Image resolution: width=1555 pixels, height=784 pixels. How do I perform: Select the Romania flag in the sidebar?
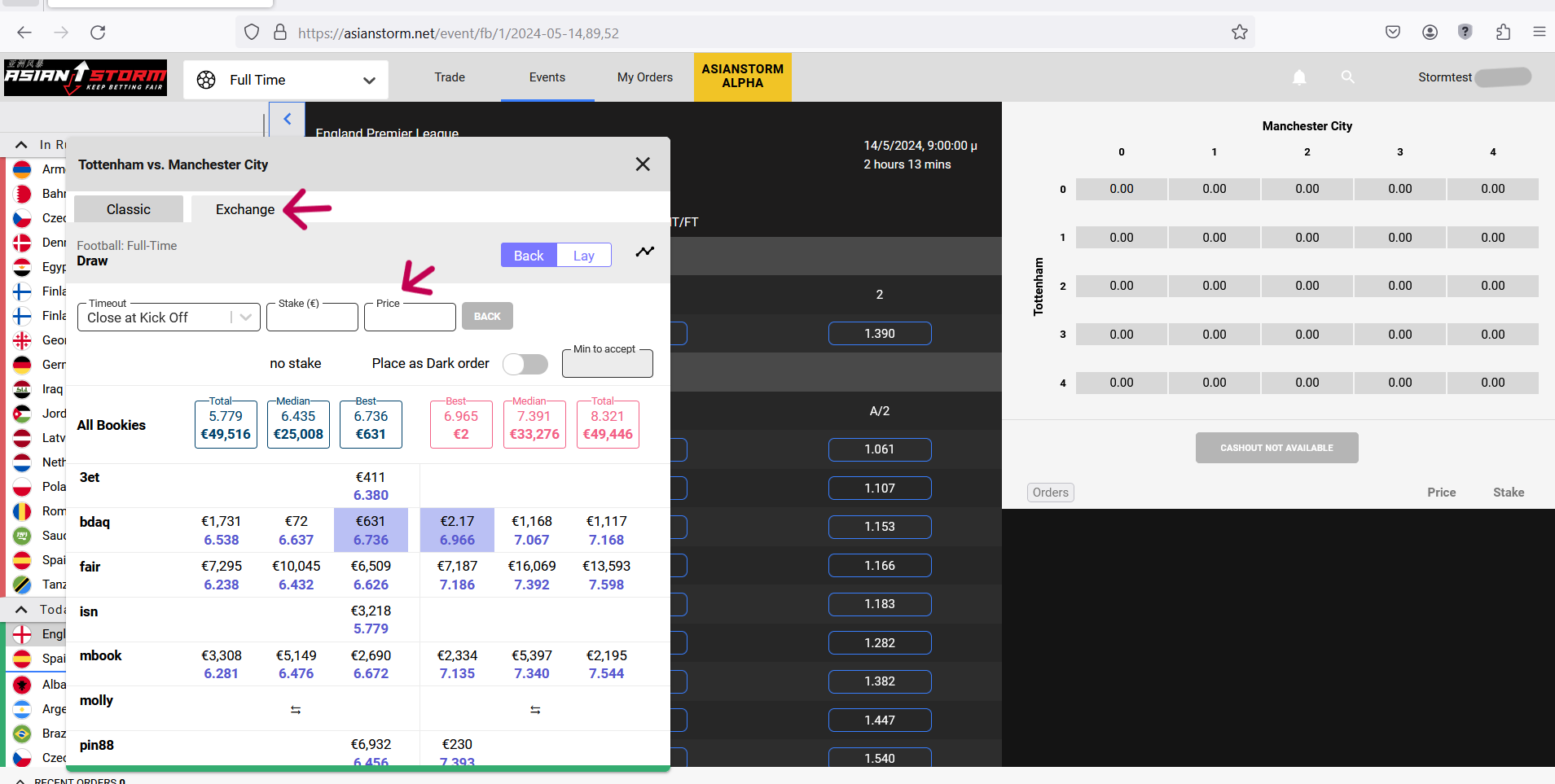point(22,511)
